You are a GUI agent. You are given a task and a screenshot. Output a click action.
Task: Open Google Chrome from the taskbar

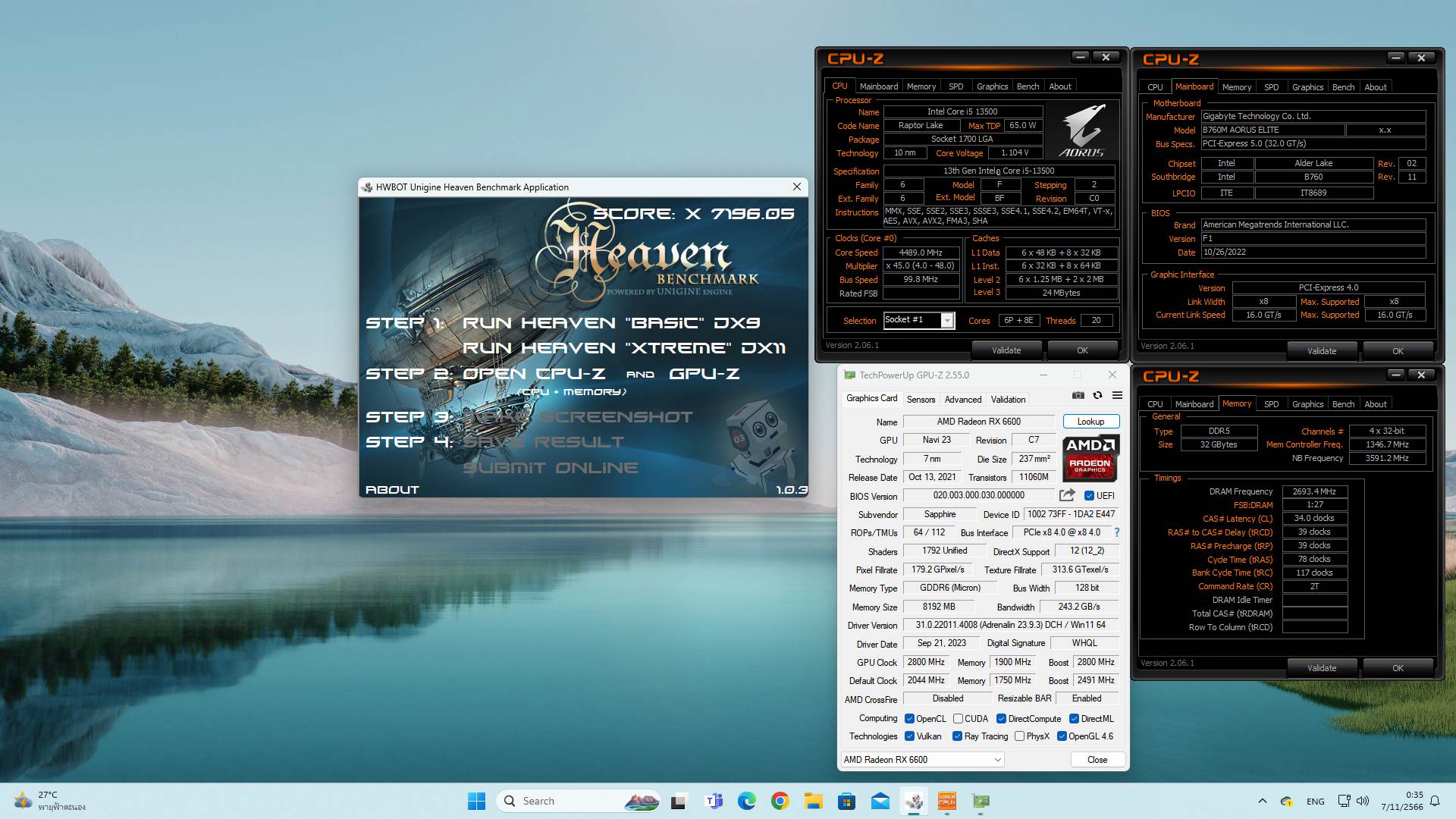pyautogui.click(x=780, y=801)
